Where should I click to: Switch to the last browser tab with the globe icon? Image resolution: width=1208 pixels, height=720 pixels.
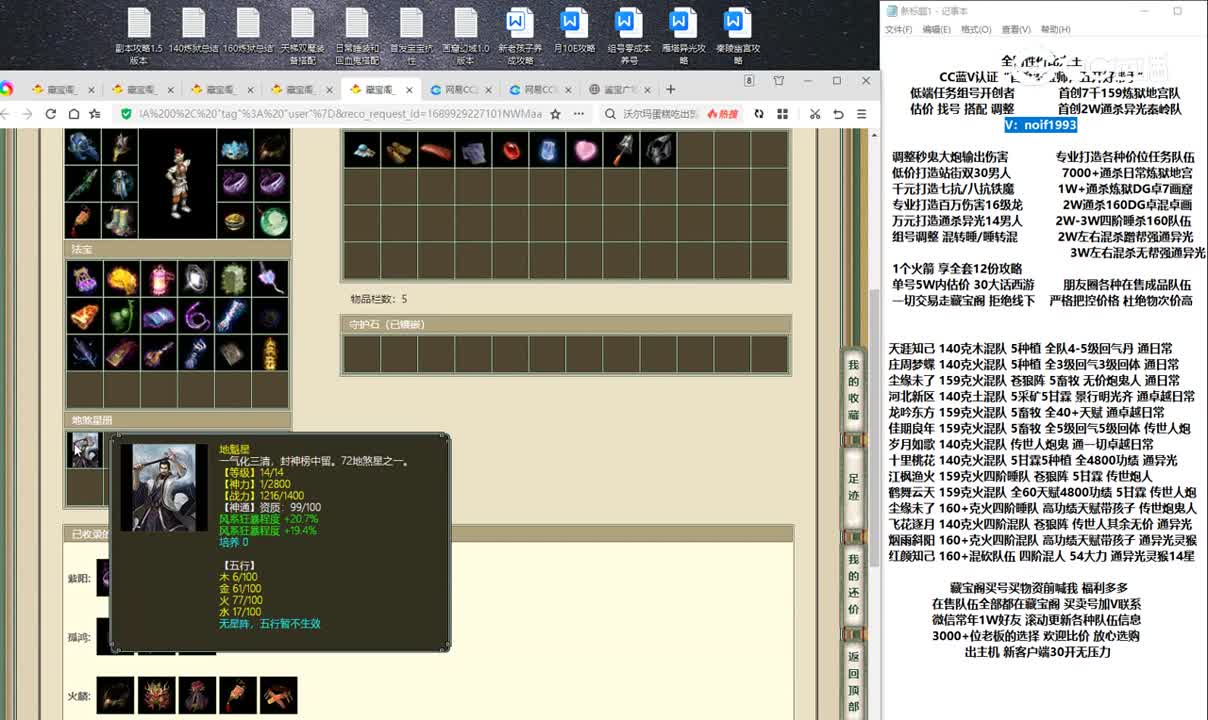[x=620, y=89]
